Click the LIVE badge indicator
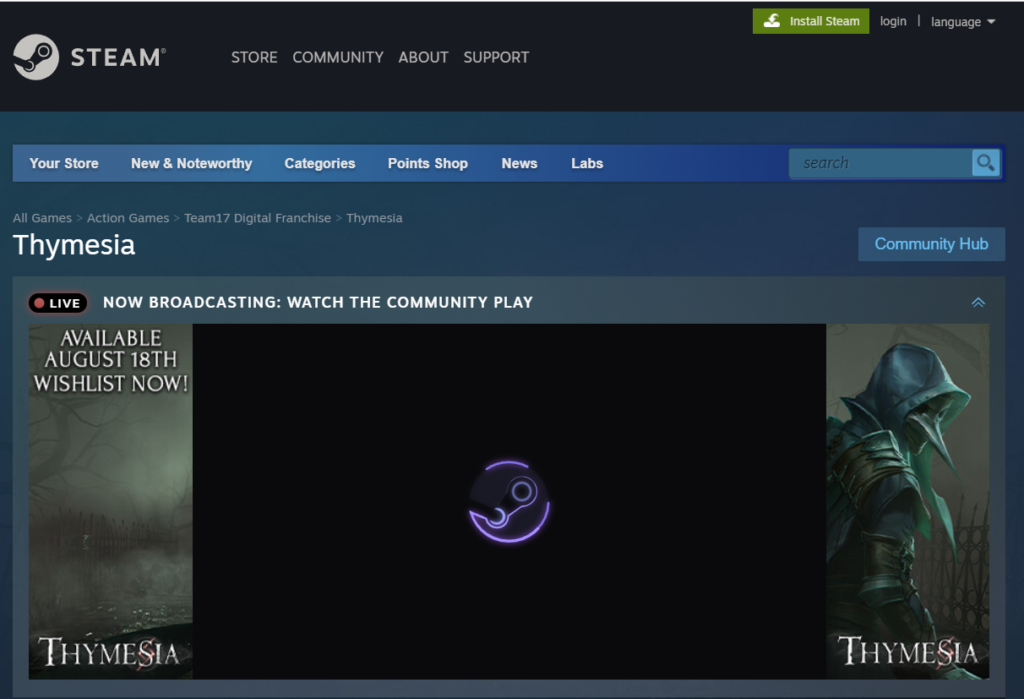 (57, 303)
